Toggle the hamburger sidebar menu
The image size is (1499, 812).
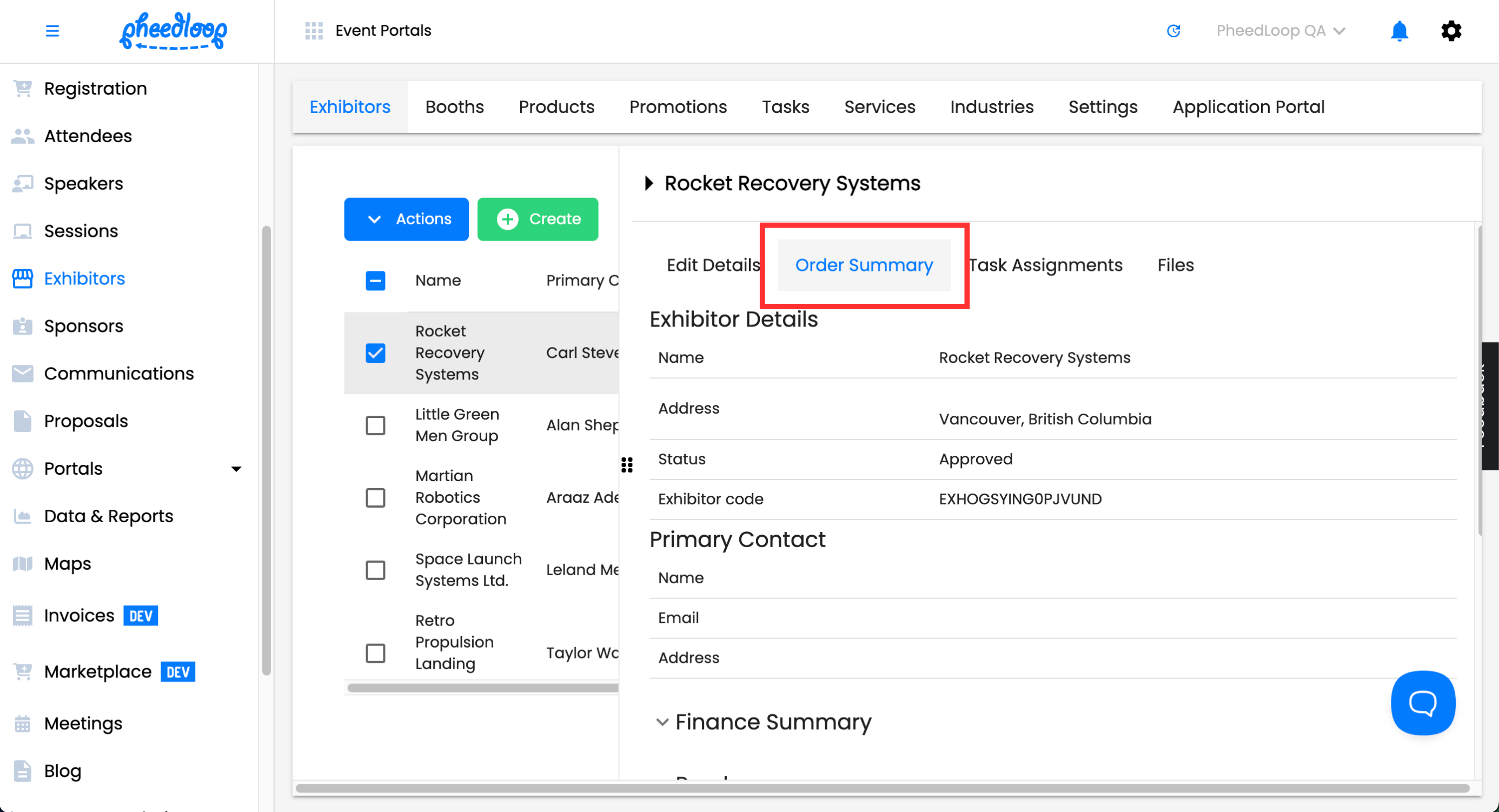pos(52,31)
